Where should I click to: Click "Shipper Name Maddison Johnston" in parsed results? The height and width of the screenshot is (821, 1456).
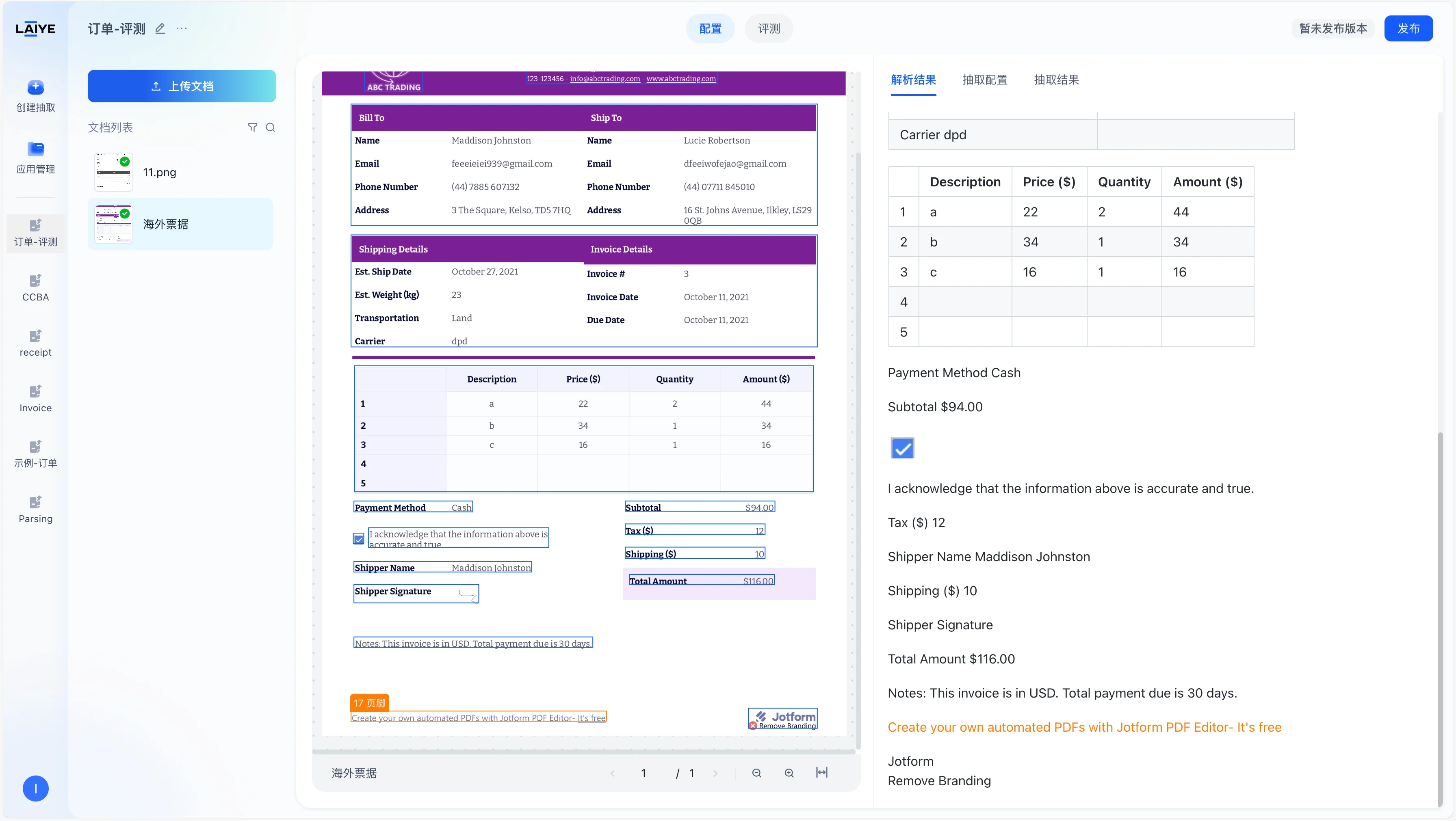(988, 557)
